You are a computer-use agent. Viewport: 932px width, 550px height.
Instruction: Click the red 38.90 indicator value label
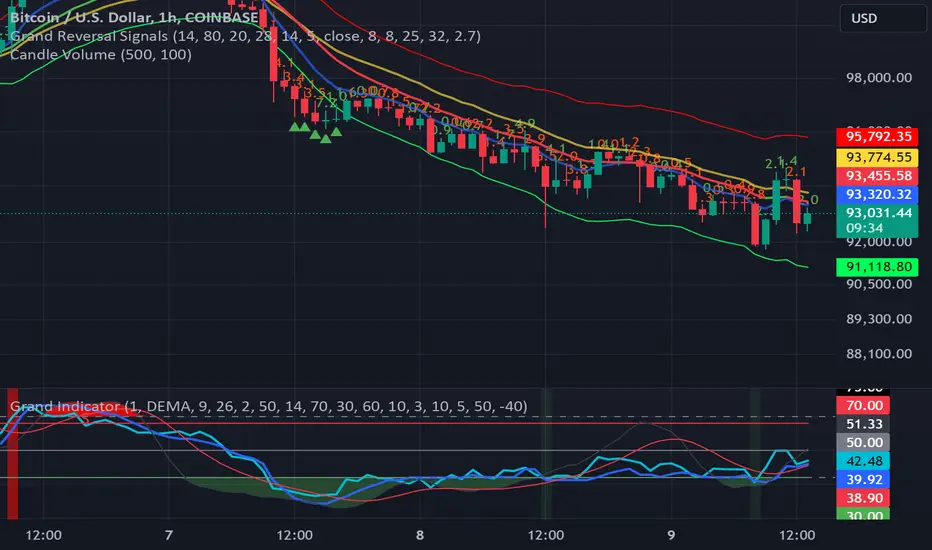coord(863,498)
